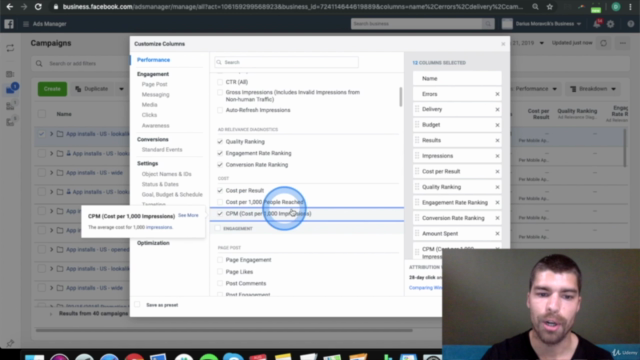Check the Page Engagement checkbox
Screen dimensions: 640x360
220,260
